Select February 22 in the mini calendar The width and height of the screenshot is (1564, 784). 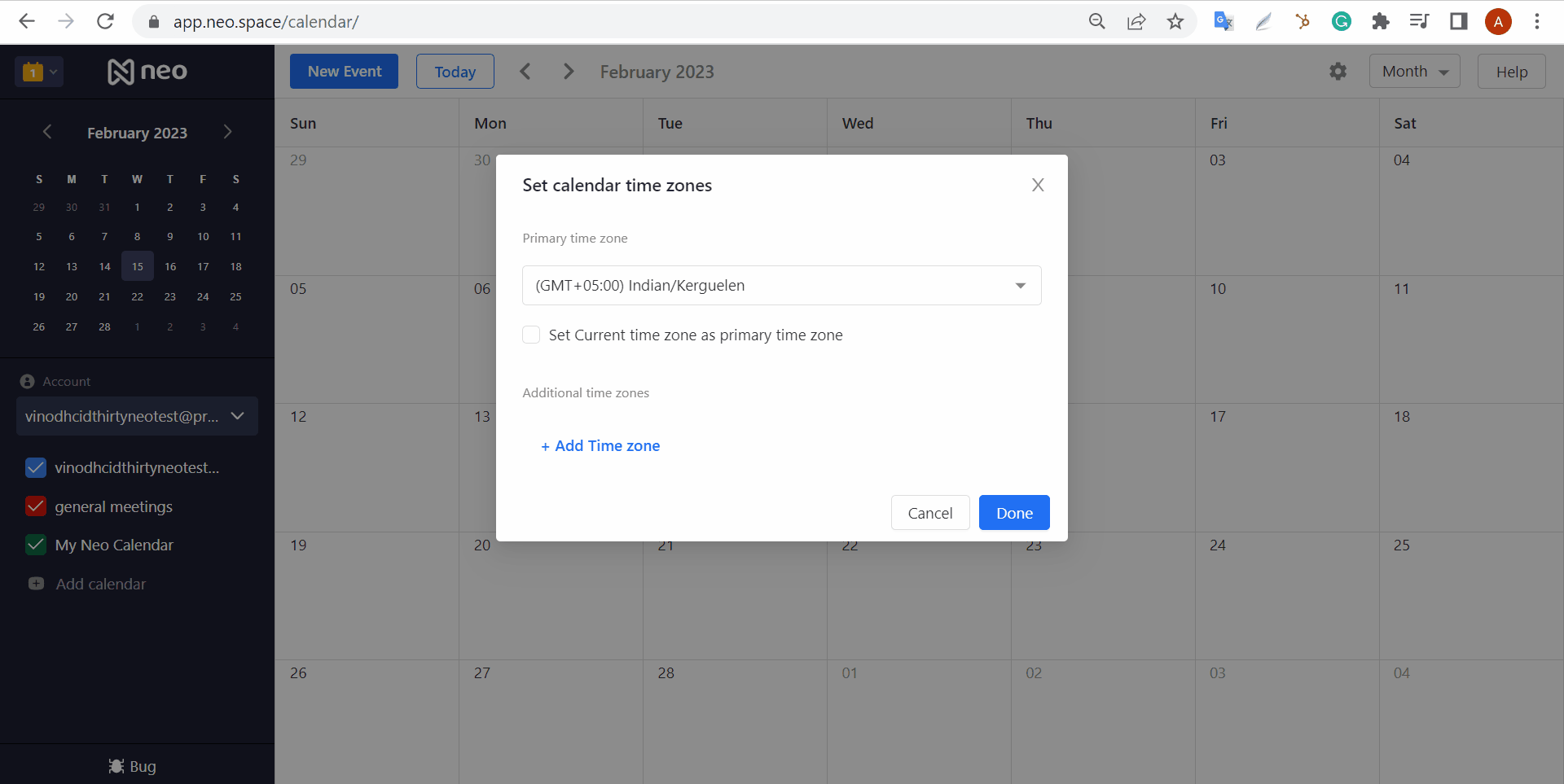[x=137, y=297]
